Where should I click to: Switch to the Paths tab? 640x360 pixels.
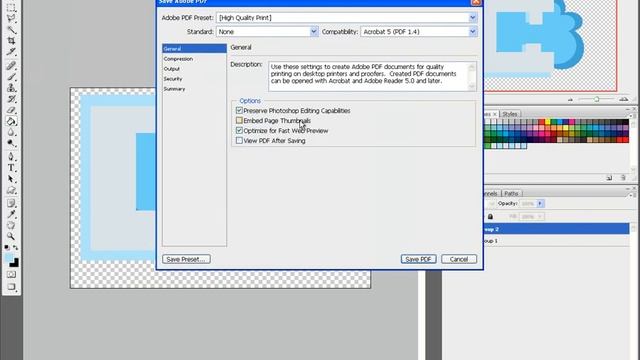tap(511, 193)
